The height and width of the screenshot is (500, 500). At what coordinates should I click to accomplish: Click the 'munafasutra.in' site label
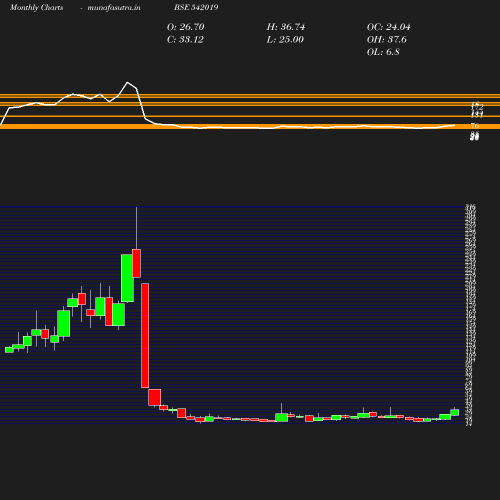tap(114, 7)
